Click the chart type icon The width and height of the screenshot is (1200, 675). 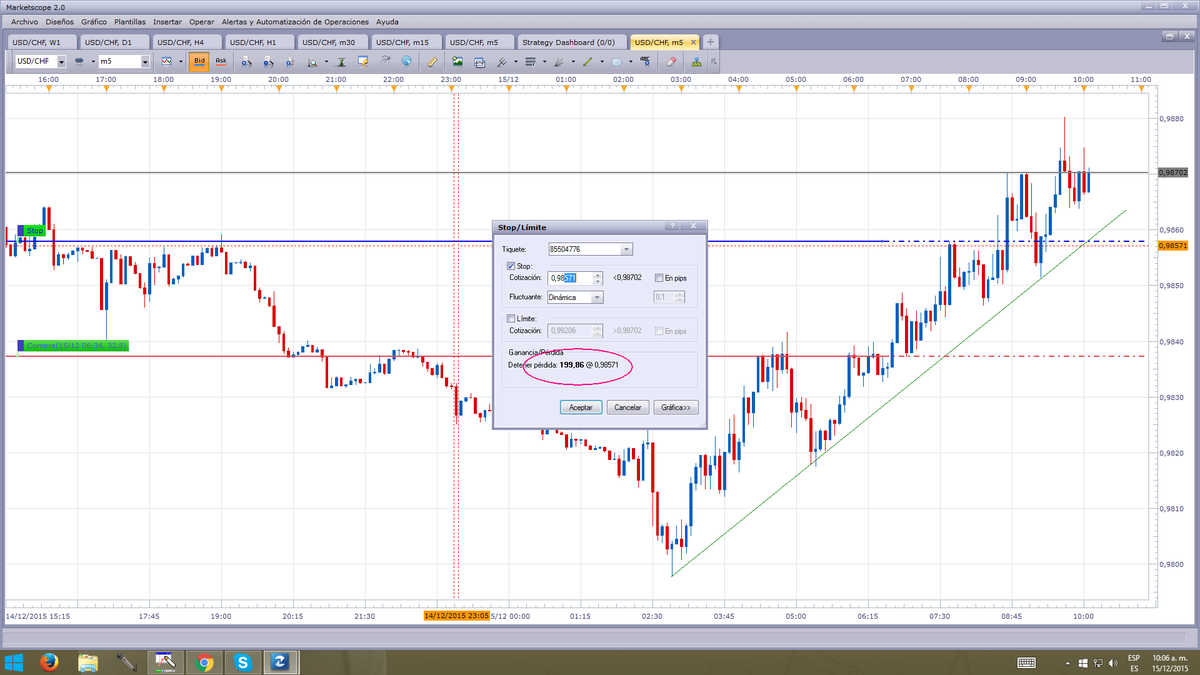[x=166, y=61]
